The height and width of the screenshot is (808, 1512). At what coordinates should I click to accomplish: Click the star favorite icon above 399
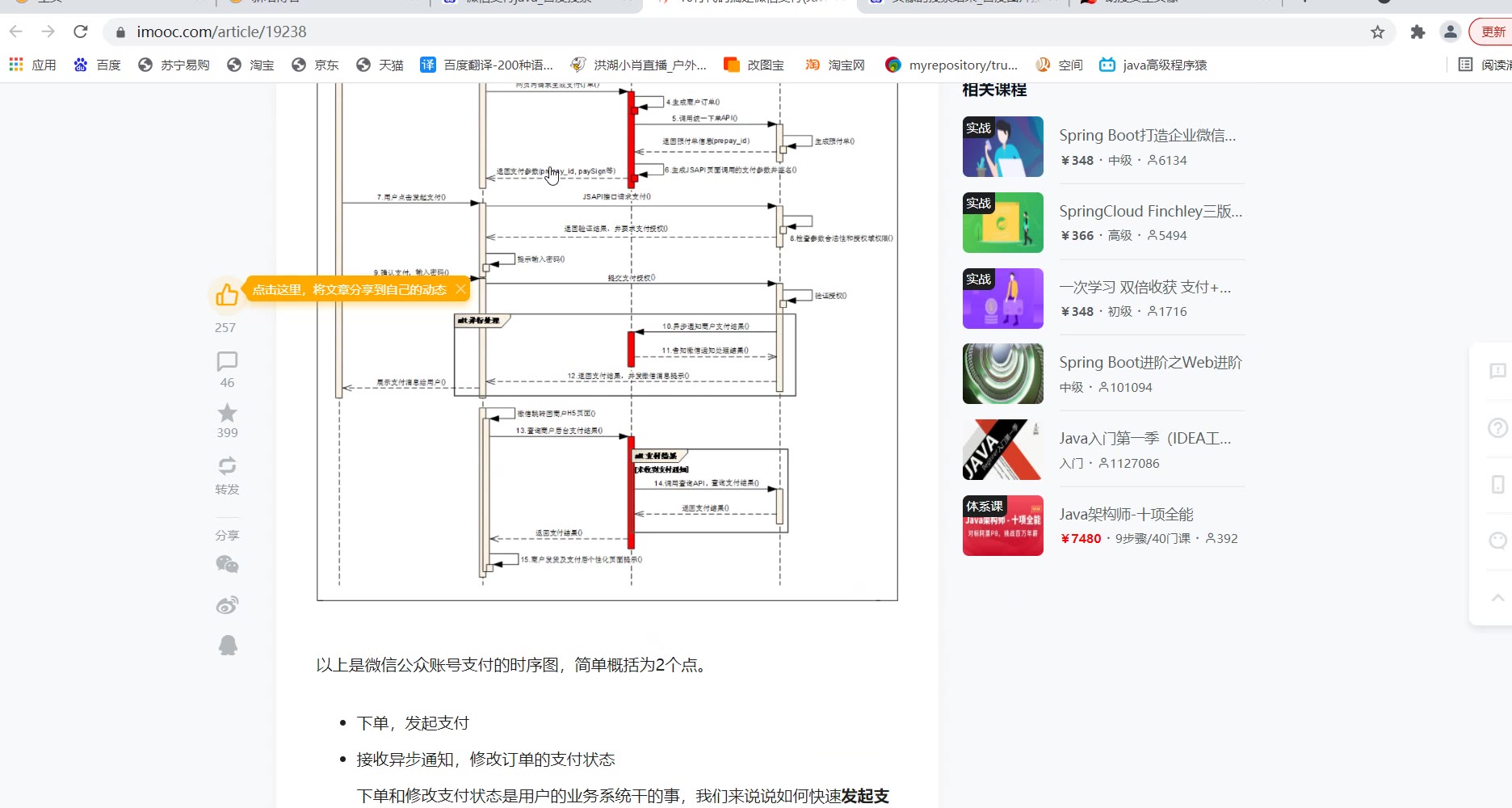pyautogui.click(x=227, y=413)
